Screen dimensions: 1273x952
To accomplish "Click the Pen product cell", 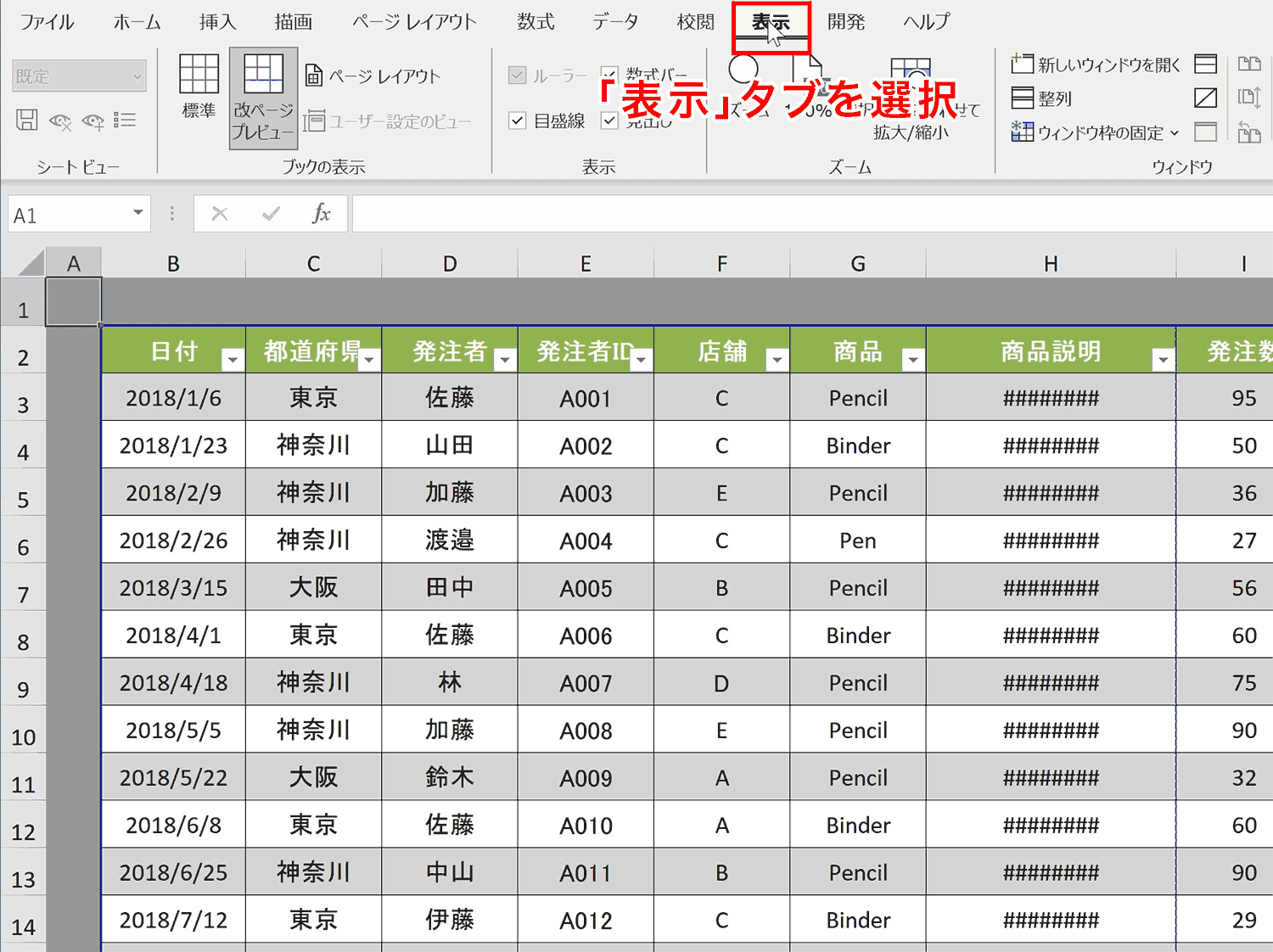I will tap(858, 540).
